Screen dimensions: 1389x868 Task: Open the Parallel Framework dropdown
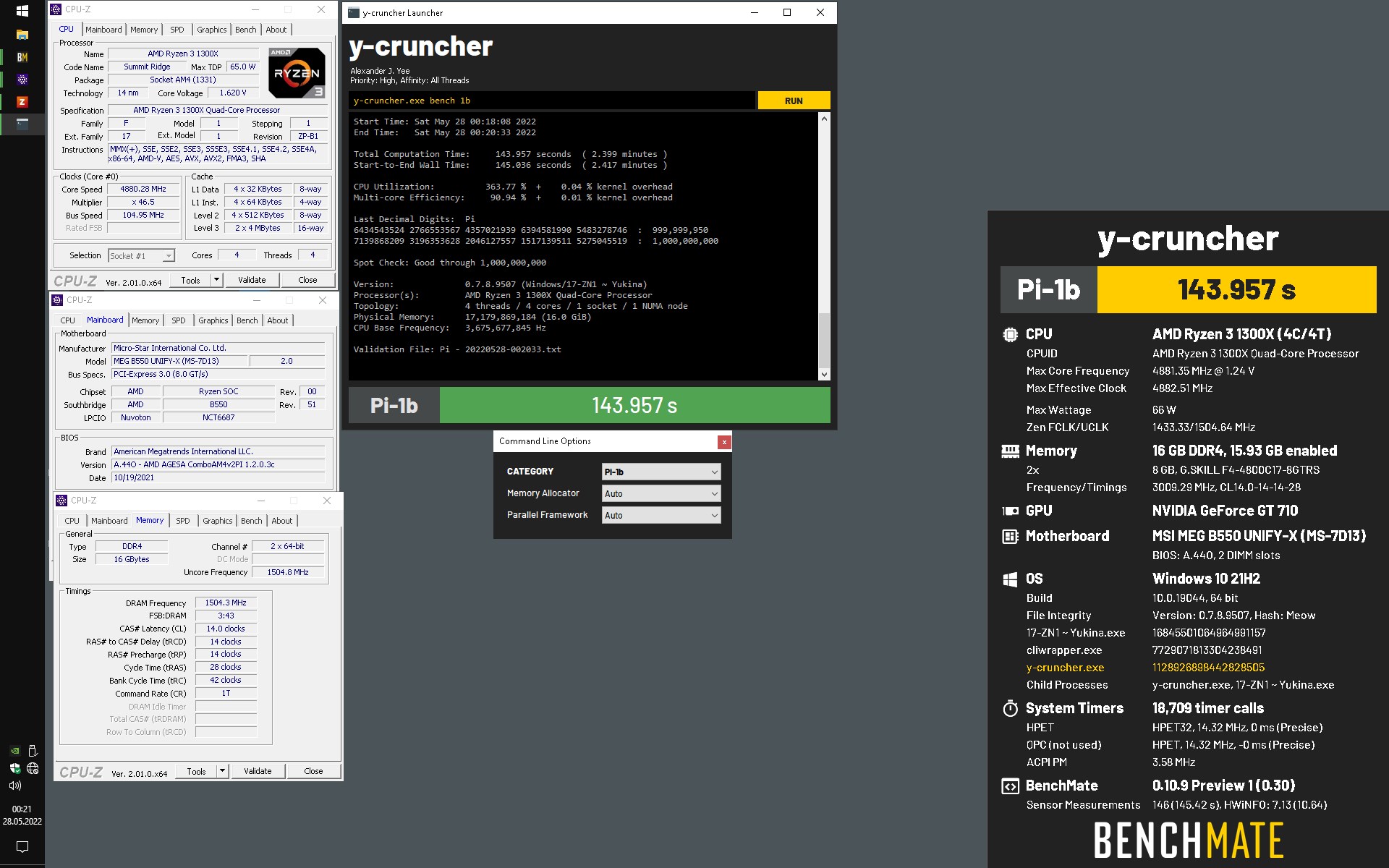pyautogui.click(x=661, y=515)
